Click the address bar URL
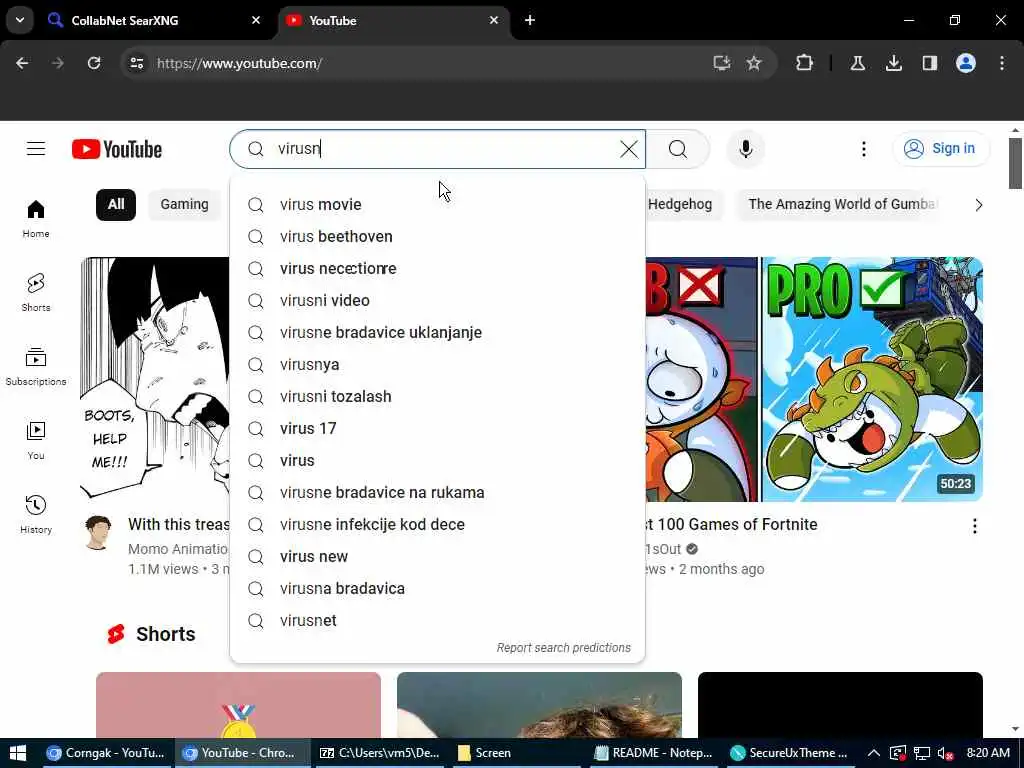Viewport: 1024px width, 768px height. (x=239, y=63)
